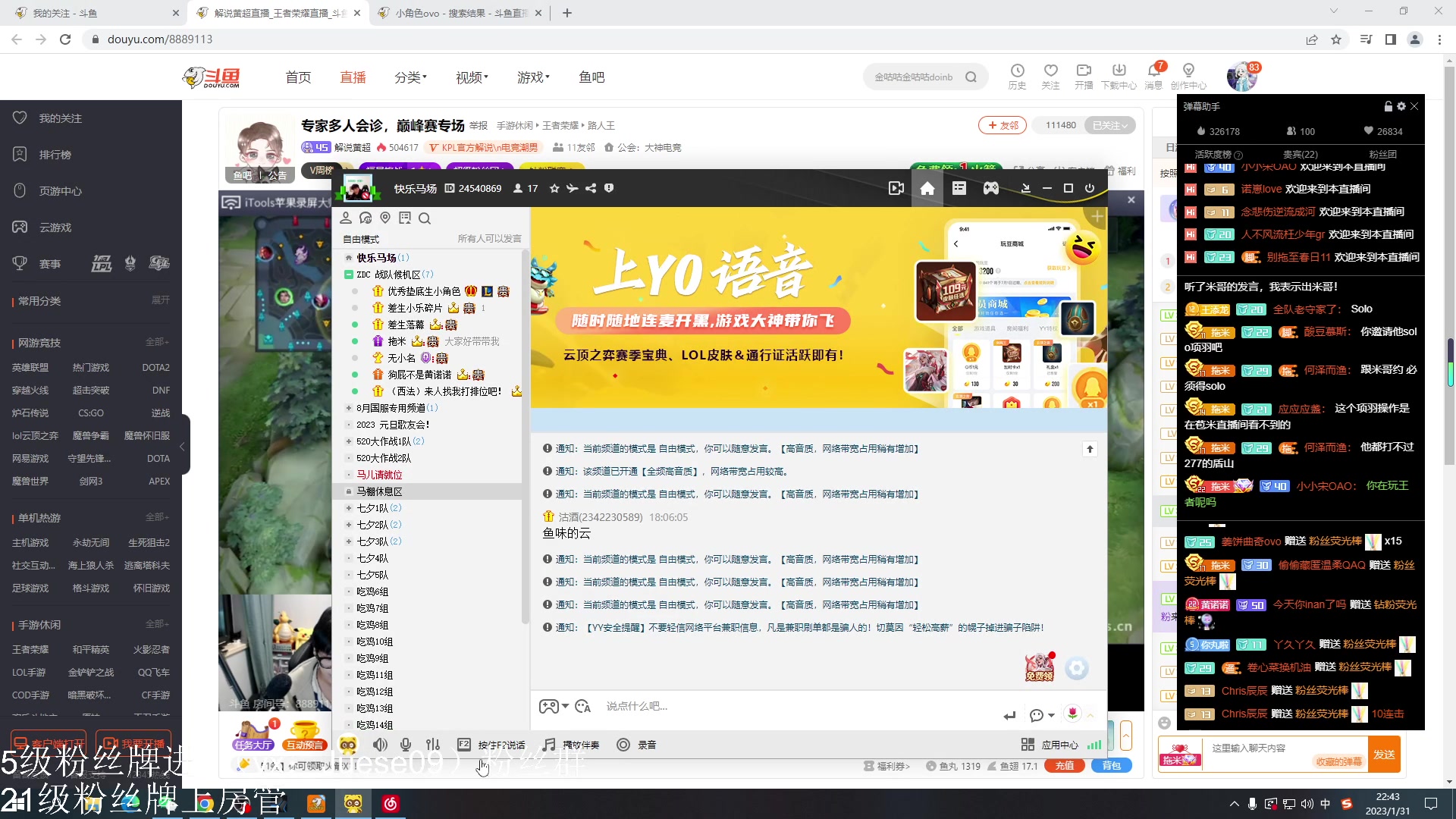This screenshot has height=819, width=1456.
Task: Click the scroll-to-top arrow in YY chat
Action: click(x=1090, y=450)
